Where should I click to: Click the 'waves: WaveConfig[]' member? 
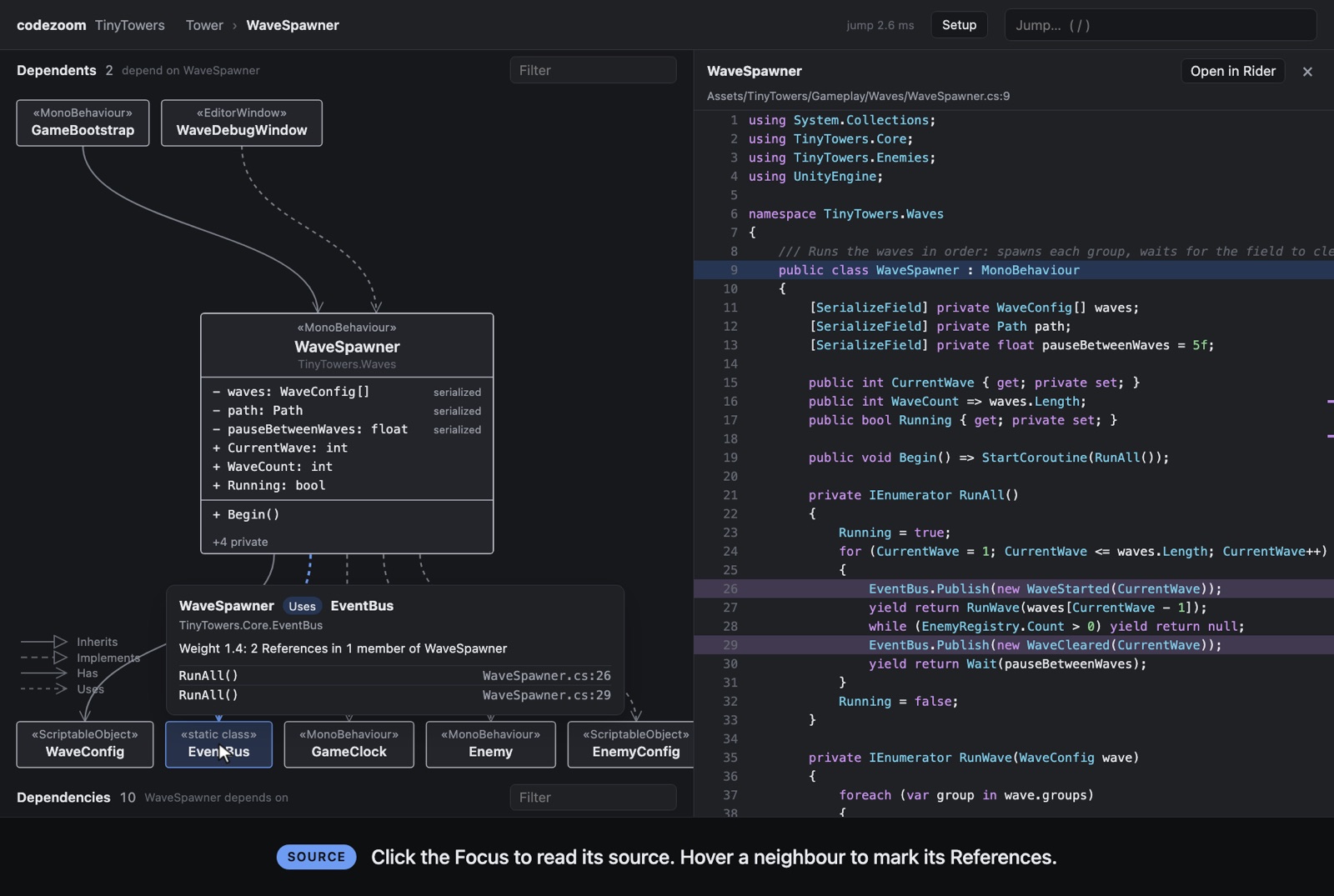pyautogui.click(x=347, y=392)
